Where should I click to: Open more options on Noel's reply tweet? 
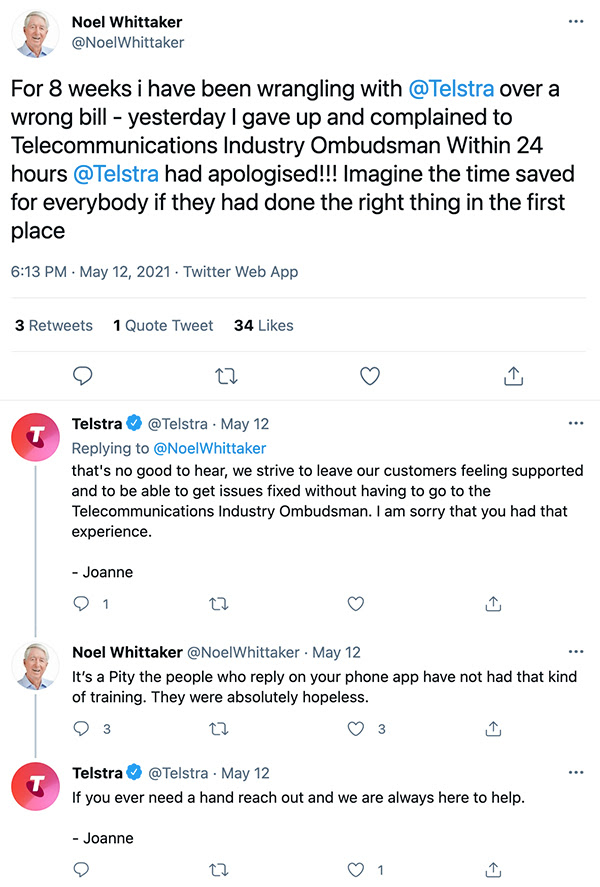click(575, 652)
